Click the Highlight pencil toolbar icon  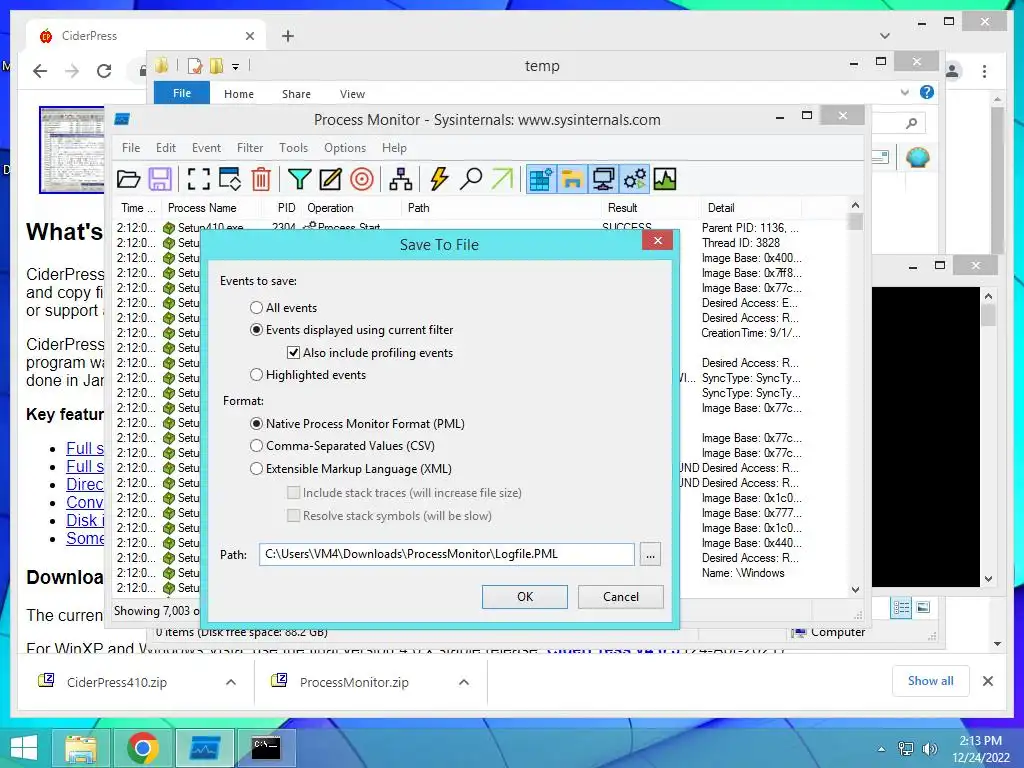point(330,179)
